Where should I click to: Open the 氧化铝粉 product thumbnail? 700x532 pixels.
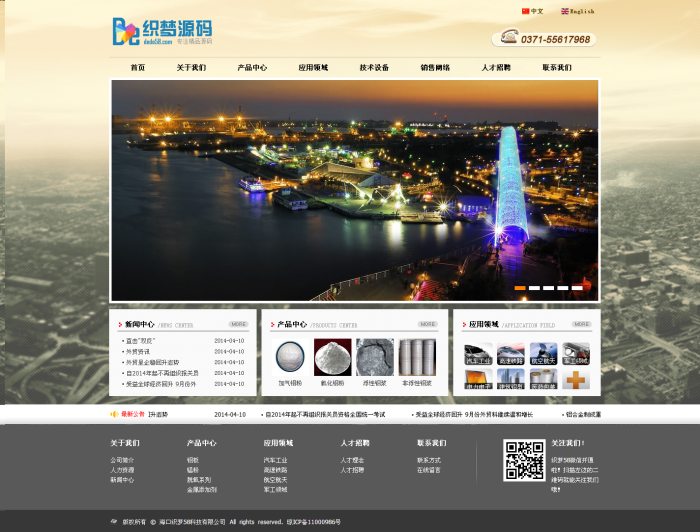click(x=333, y=357)
